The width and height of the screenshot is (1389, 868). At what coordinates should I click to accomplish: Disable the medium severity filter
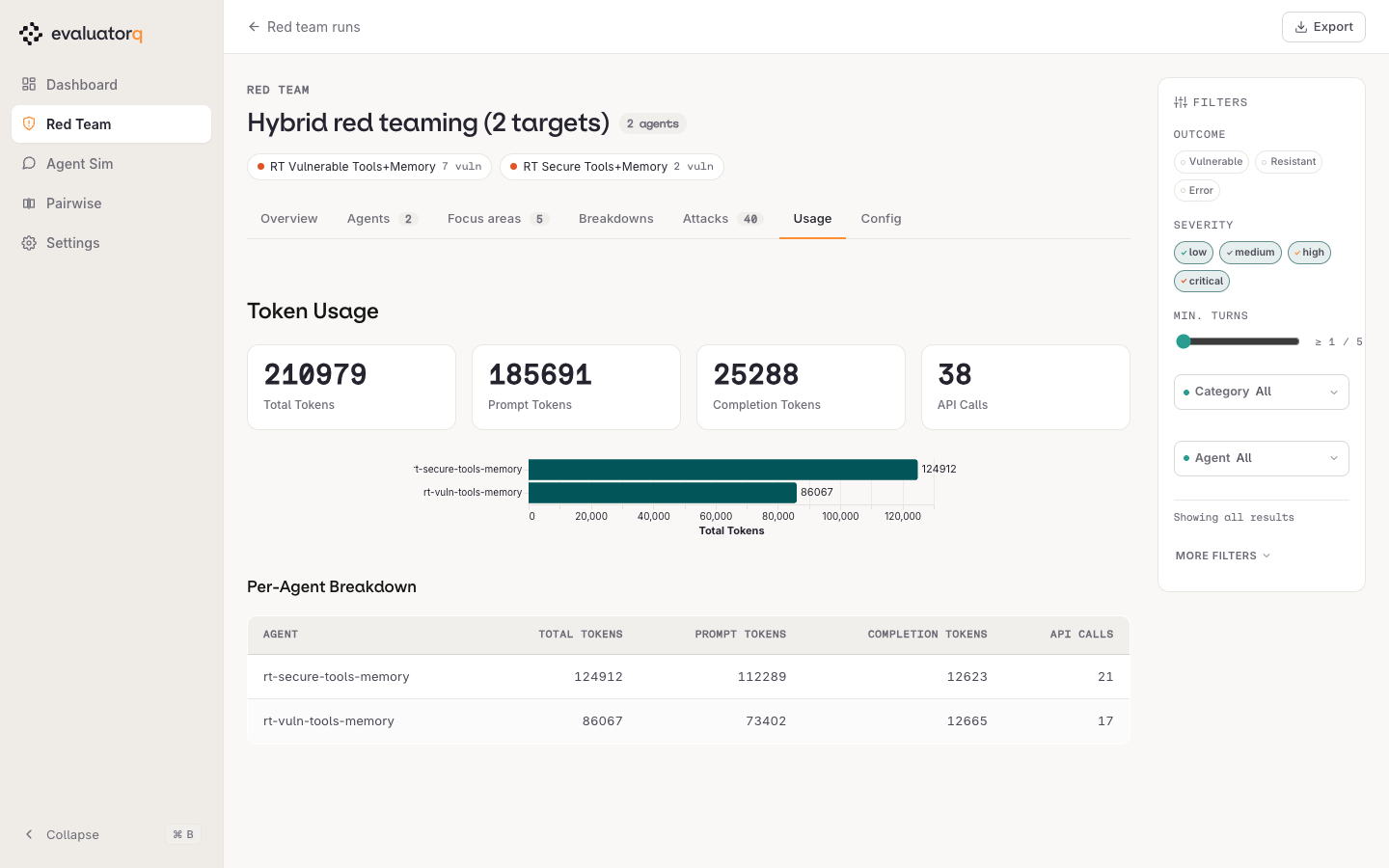point(1250,253)
